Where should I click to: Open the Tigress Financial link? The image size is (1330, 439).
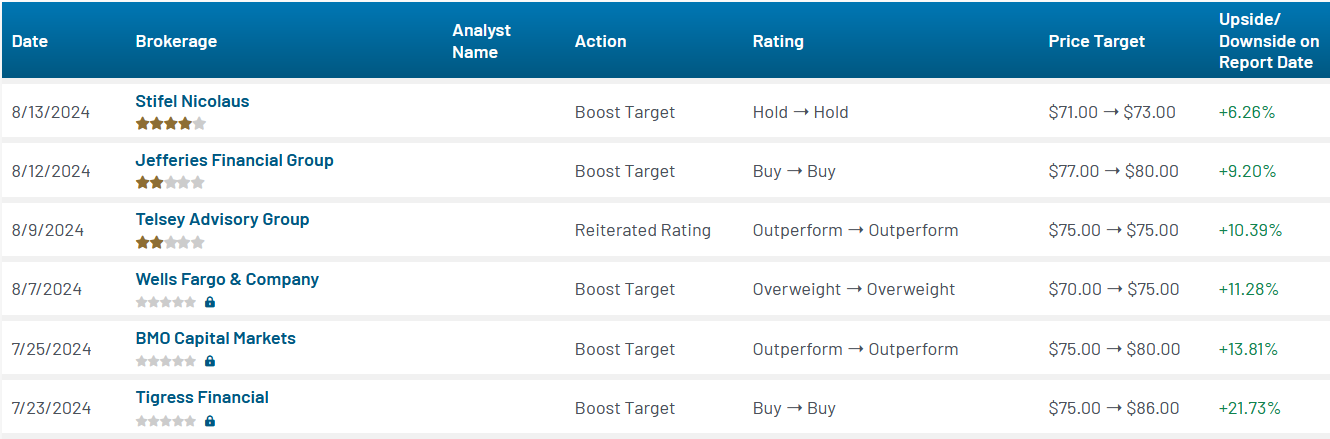tap(202, 397)
